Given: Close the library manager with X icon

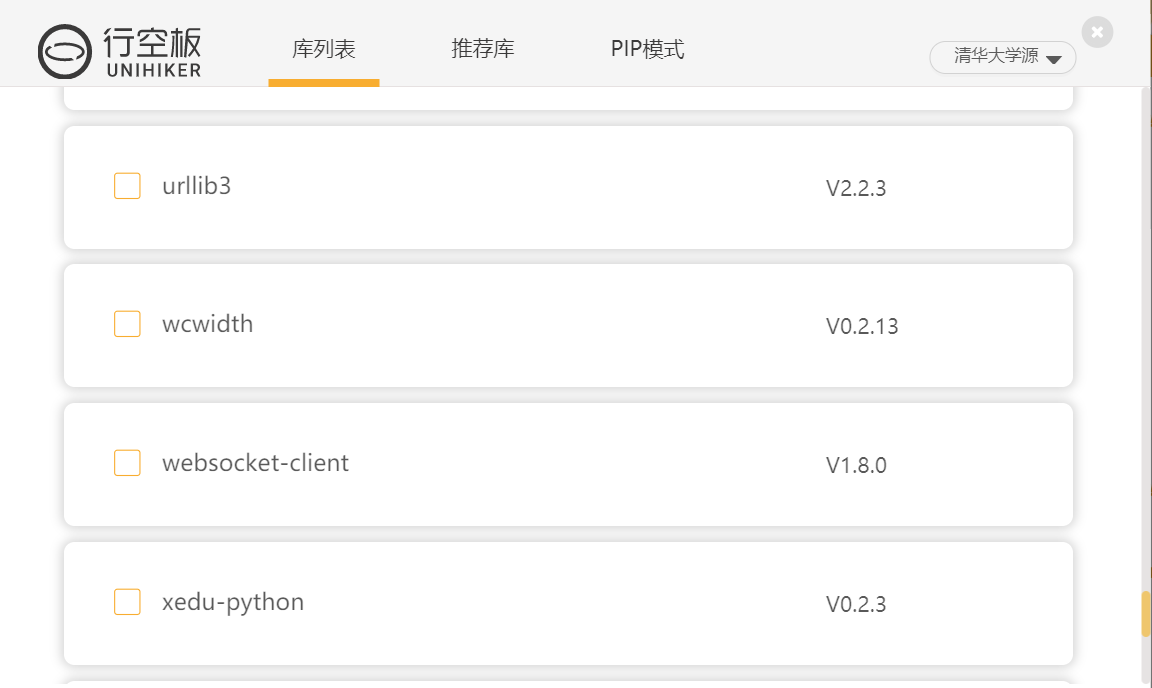Looking at the screenshot, I should (1097, 32).
